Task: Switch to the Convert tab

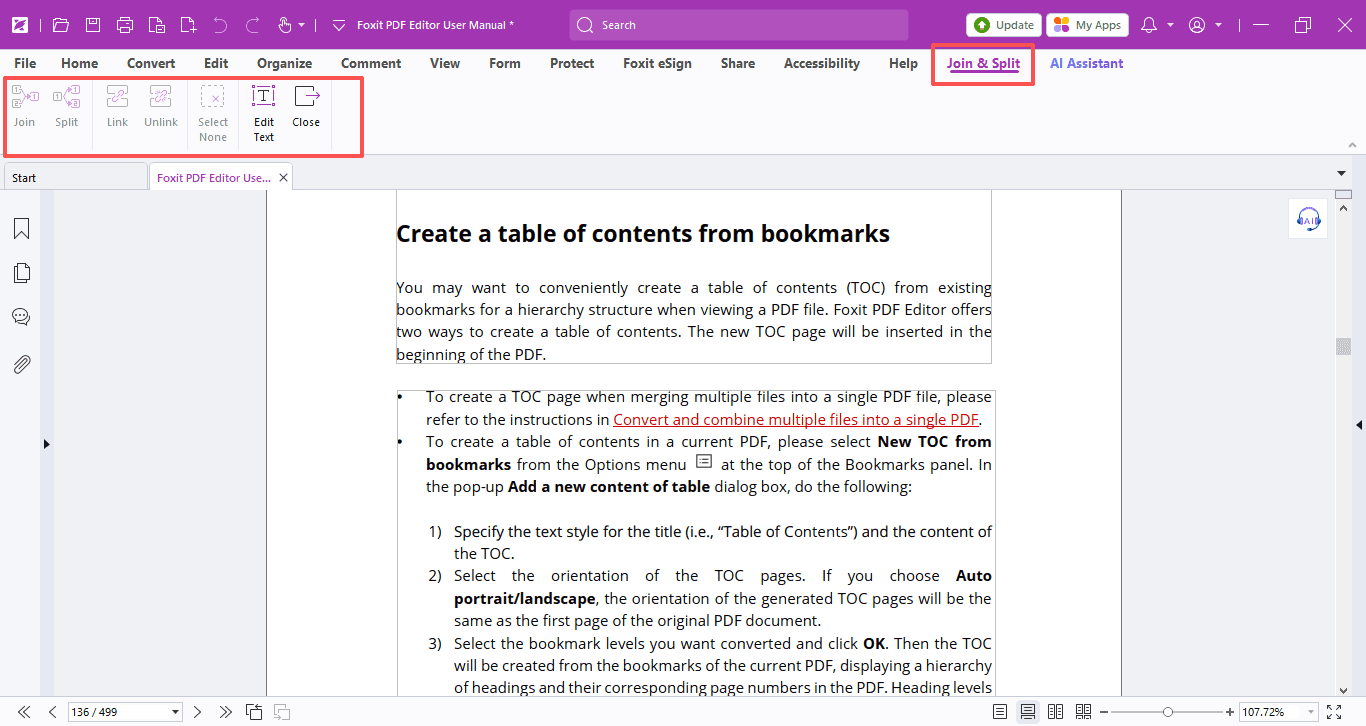Action: pyautogui.click(x=151, y=63)
